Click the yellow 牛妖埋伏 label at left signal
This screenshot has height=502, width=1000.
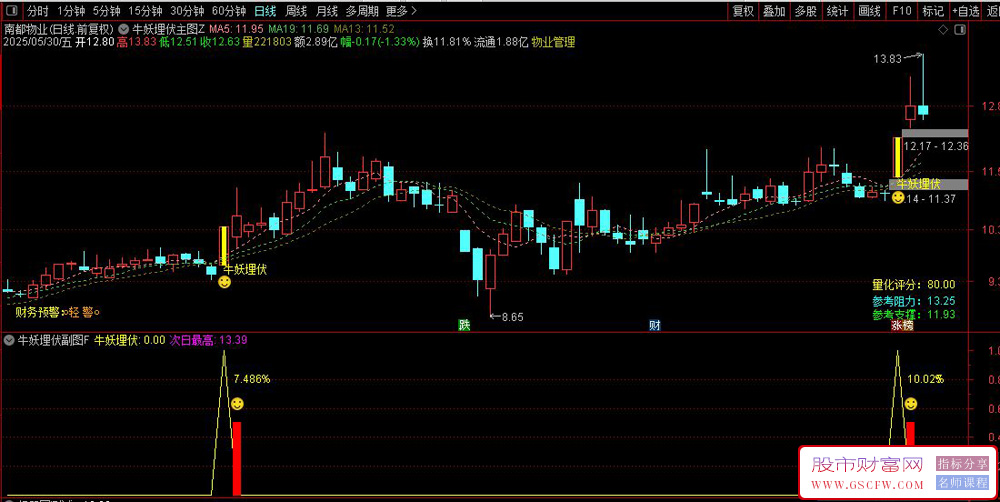(x=245, y=269)
